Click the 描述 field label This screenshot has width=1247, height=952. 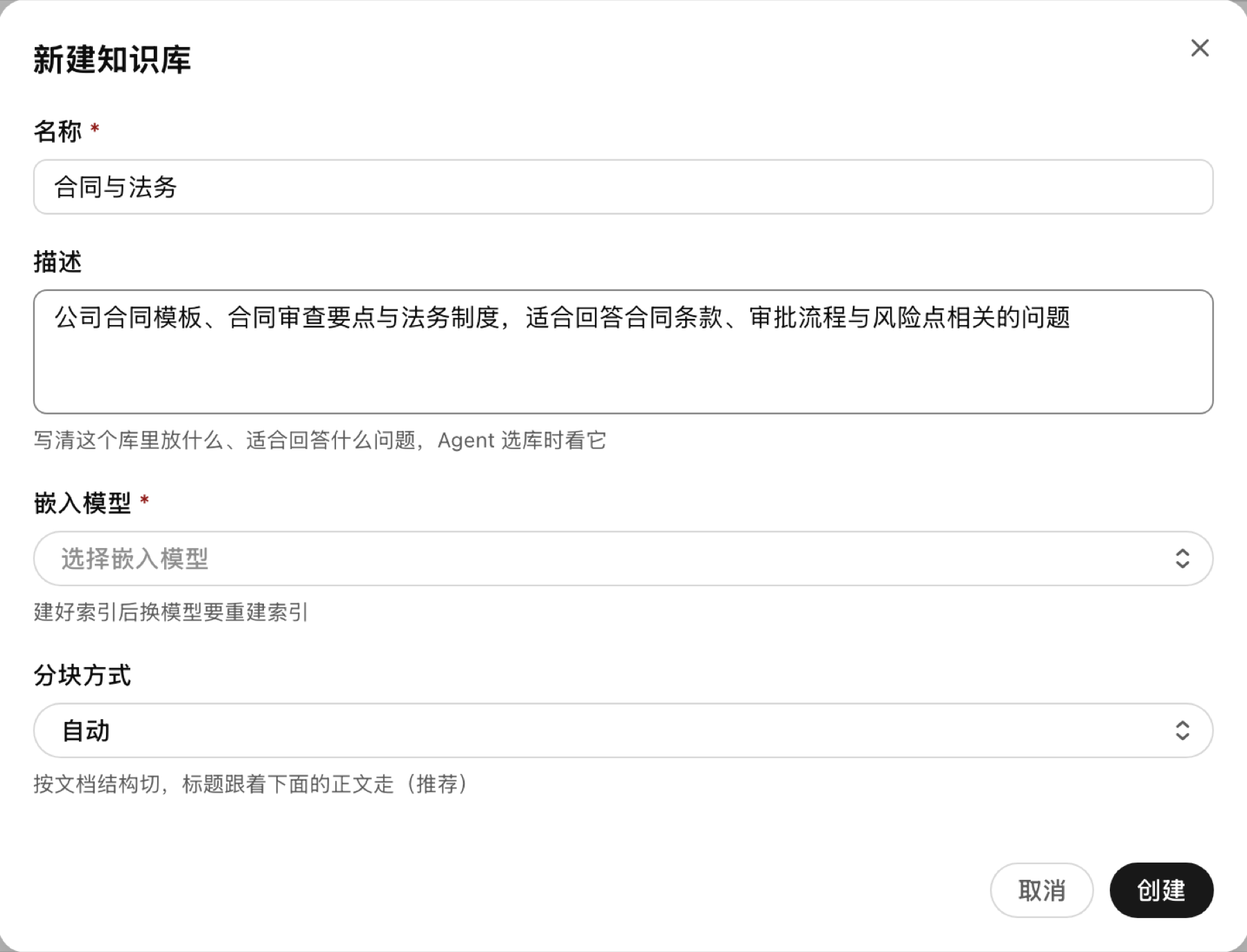click(58, 262)
